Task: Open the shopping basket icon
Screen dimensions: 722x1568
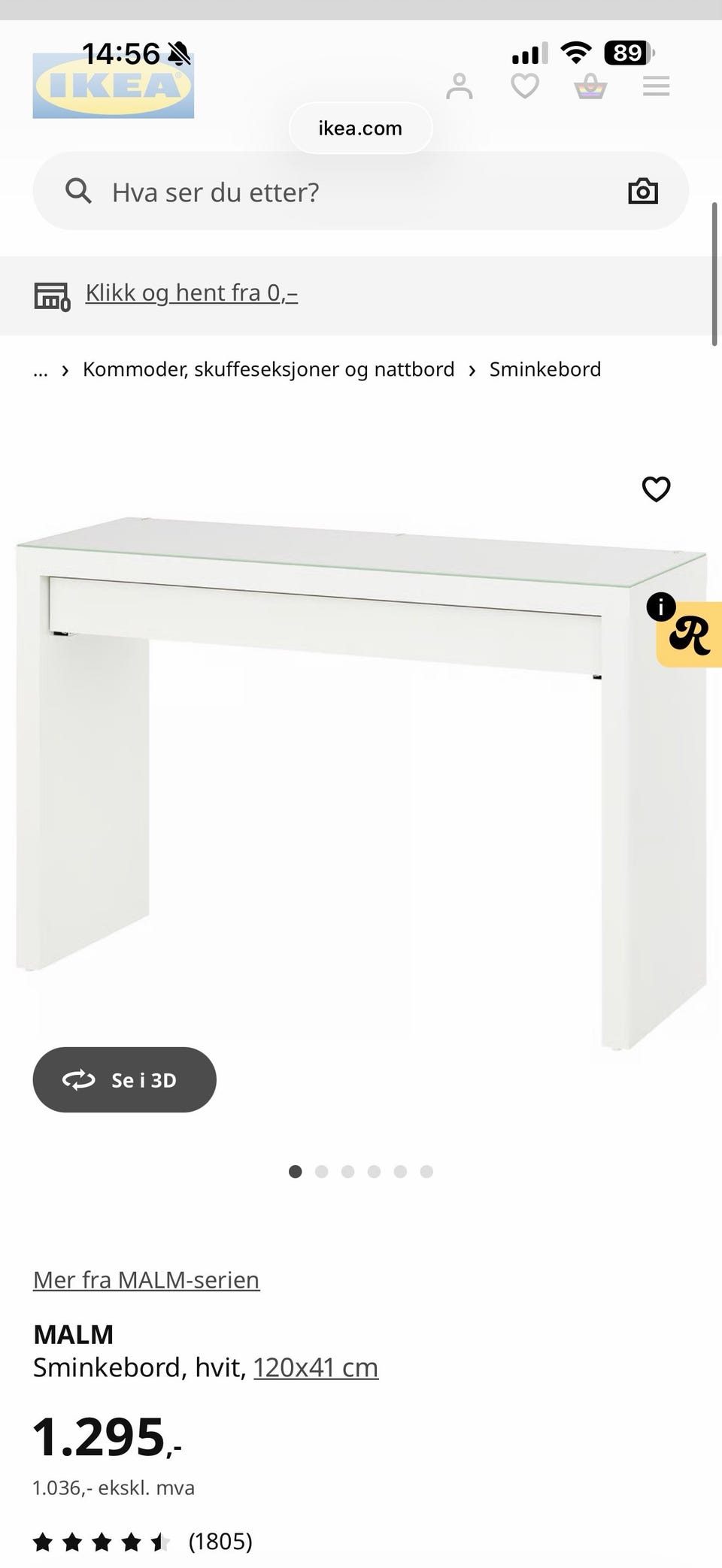Action: 590,86
